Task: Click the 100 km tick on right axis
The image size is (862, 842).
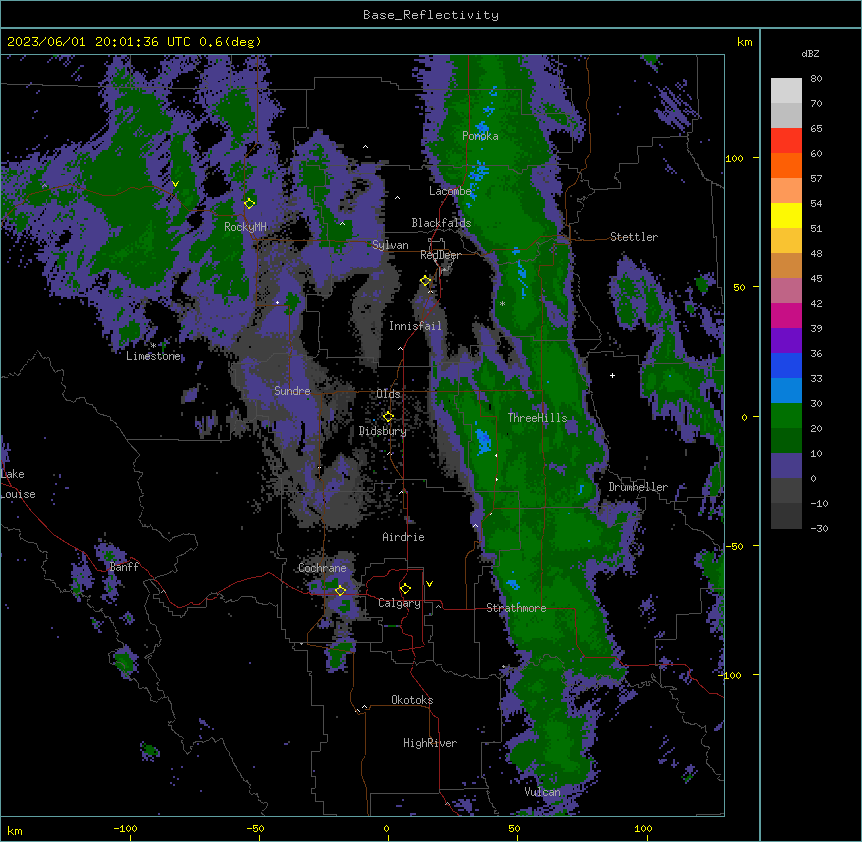Action: click(x=734, y=158)
